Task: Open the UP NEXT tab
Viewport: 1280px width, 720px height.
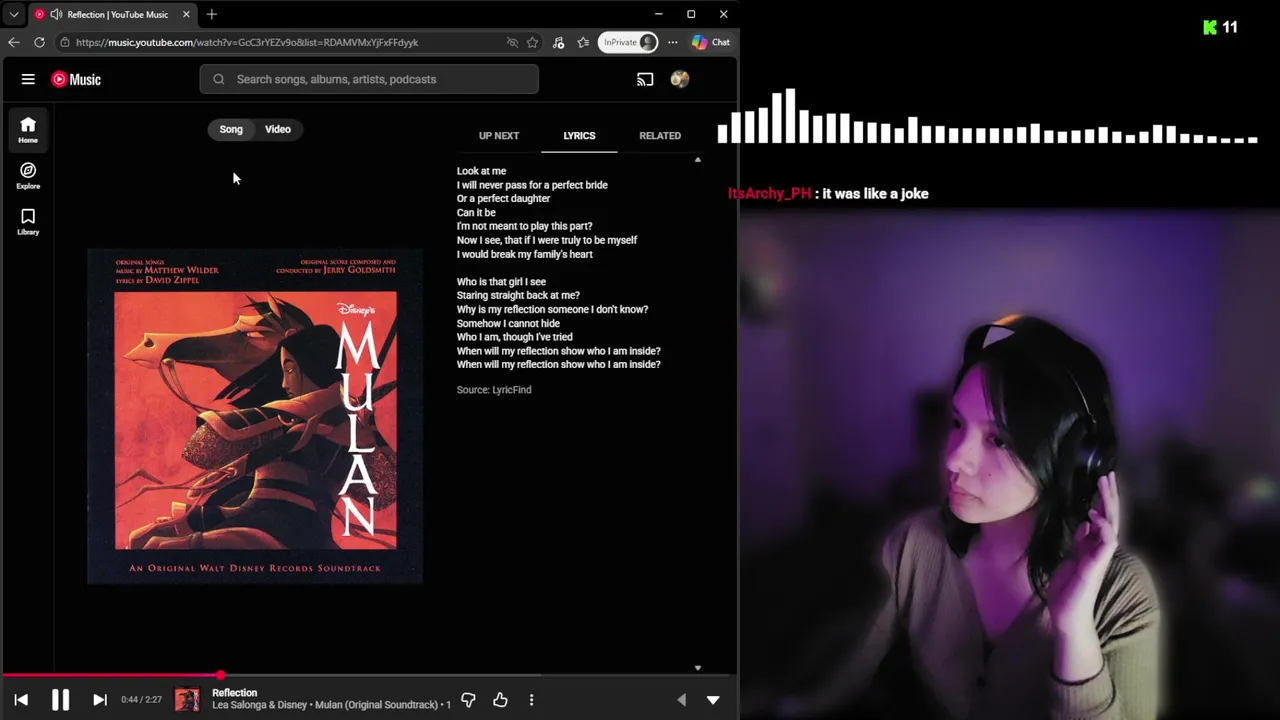Action: 499,135
